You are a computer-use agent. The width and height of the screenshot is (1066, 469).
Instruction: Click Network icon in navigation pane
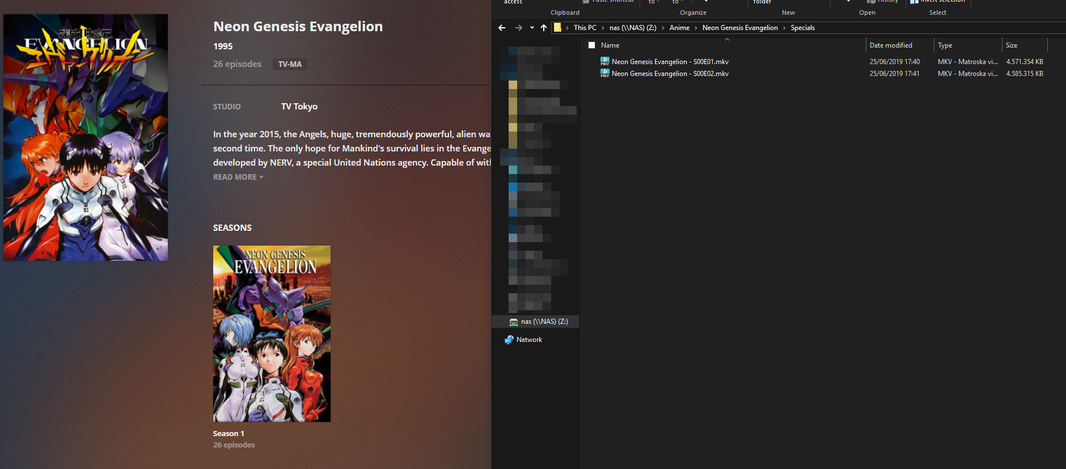click(x=509, y=339)
